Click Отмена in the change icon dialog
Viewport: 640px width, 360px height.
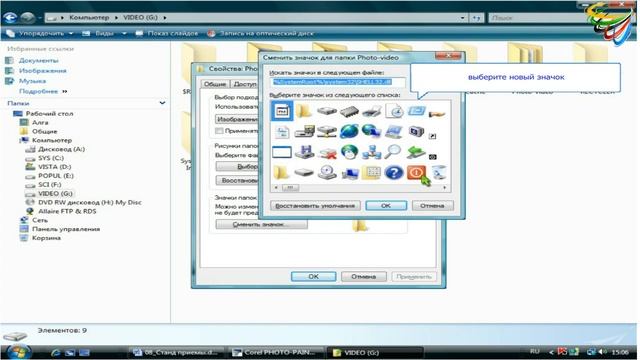pos(432,206)
